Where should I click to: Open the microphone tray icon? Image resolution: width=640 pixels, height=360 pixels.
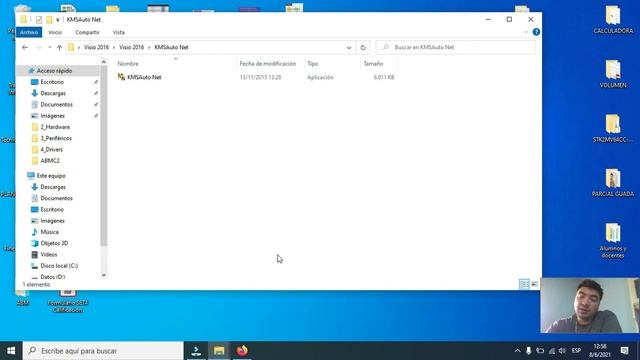coord(529,351)
